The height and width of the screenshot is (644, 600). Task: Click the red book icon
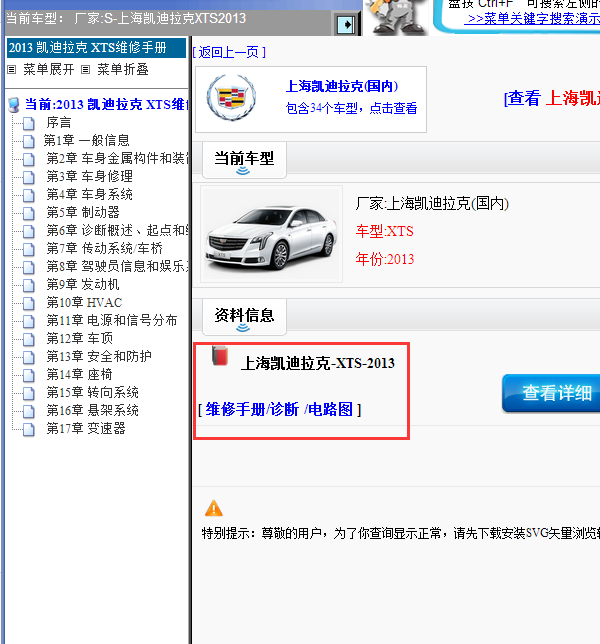220,356
